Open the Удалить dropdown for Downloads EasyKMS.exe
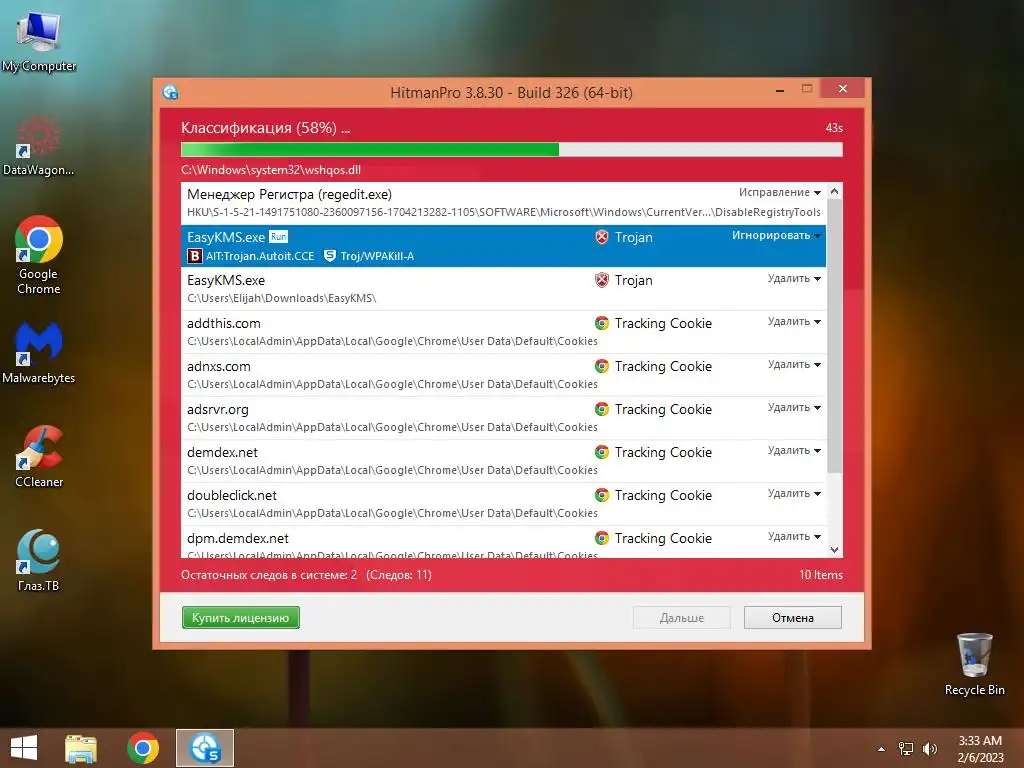The width and height of the screenshot is (1024, 768). tap(794, 278)
